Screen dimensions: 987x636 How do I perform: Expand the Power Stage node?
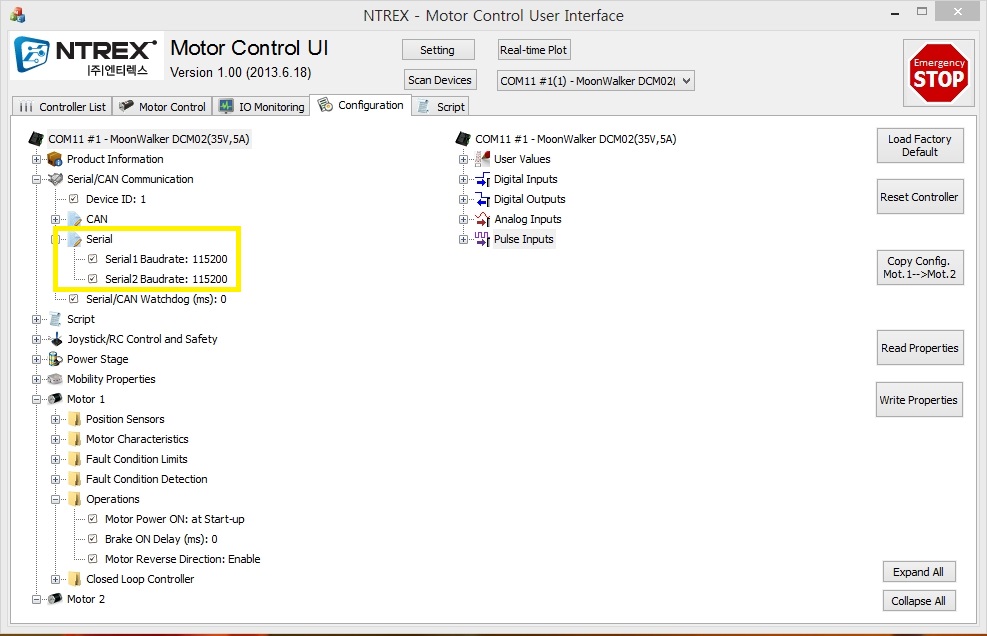(x=37, y=360)
